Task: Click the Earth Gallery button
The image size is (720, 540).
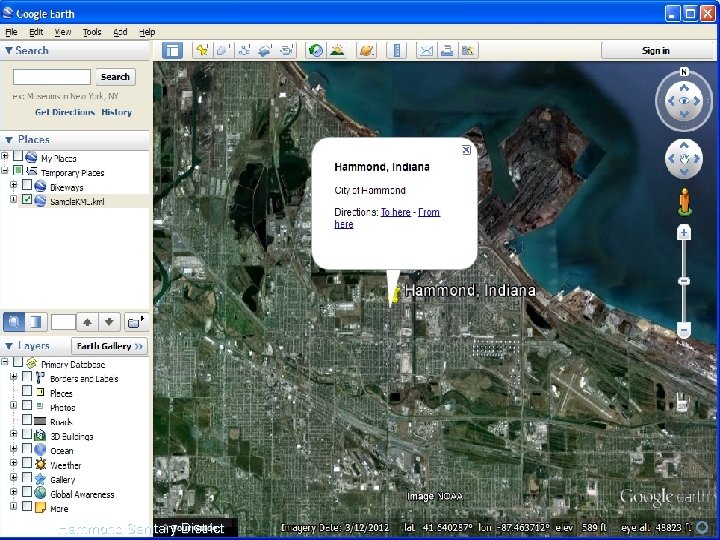Action: [x=109, y=346]
